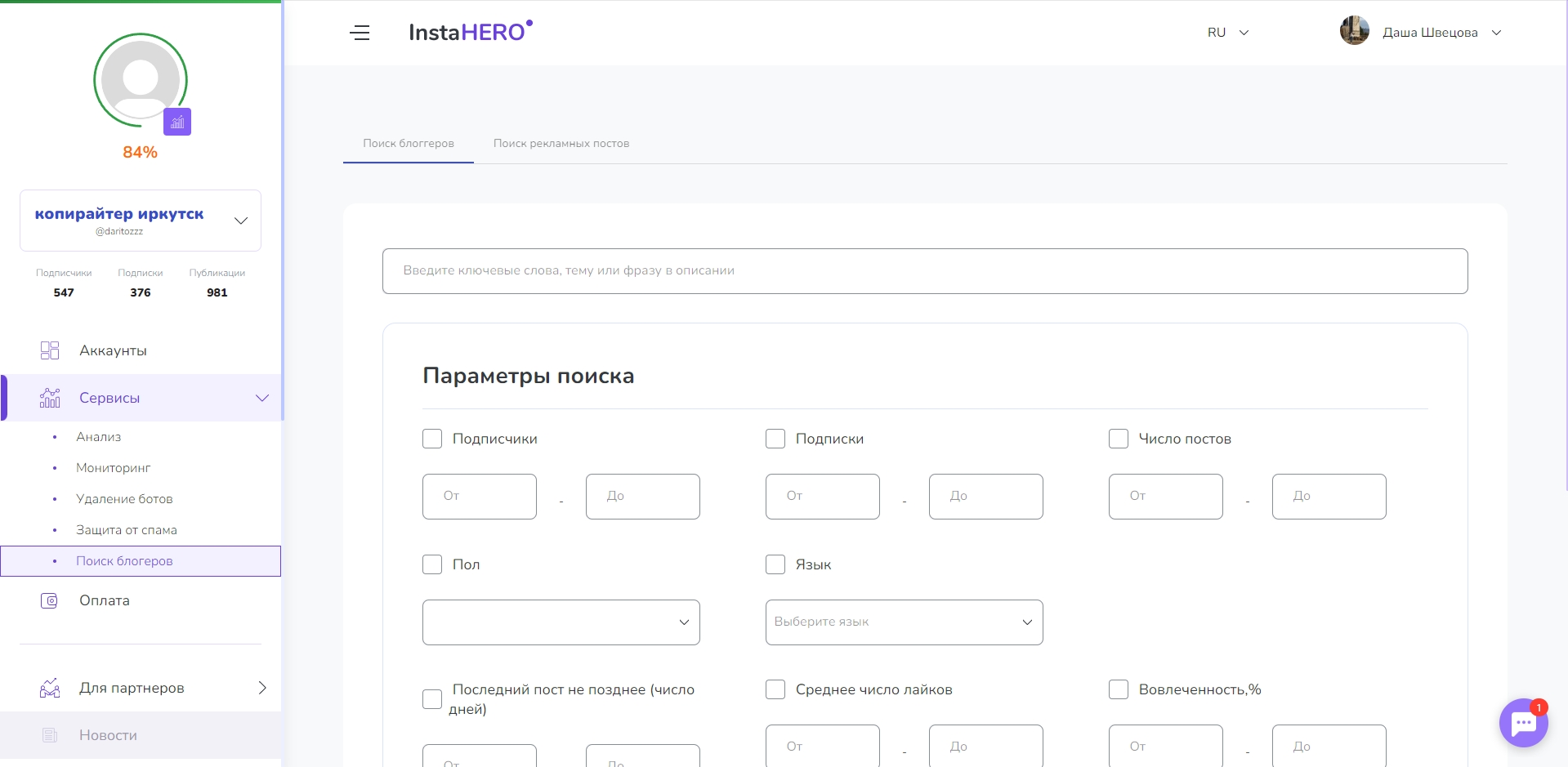Click the Подписки count 376
This screenshot has height=767, width=1568.
coord(141,292)
